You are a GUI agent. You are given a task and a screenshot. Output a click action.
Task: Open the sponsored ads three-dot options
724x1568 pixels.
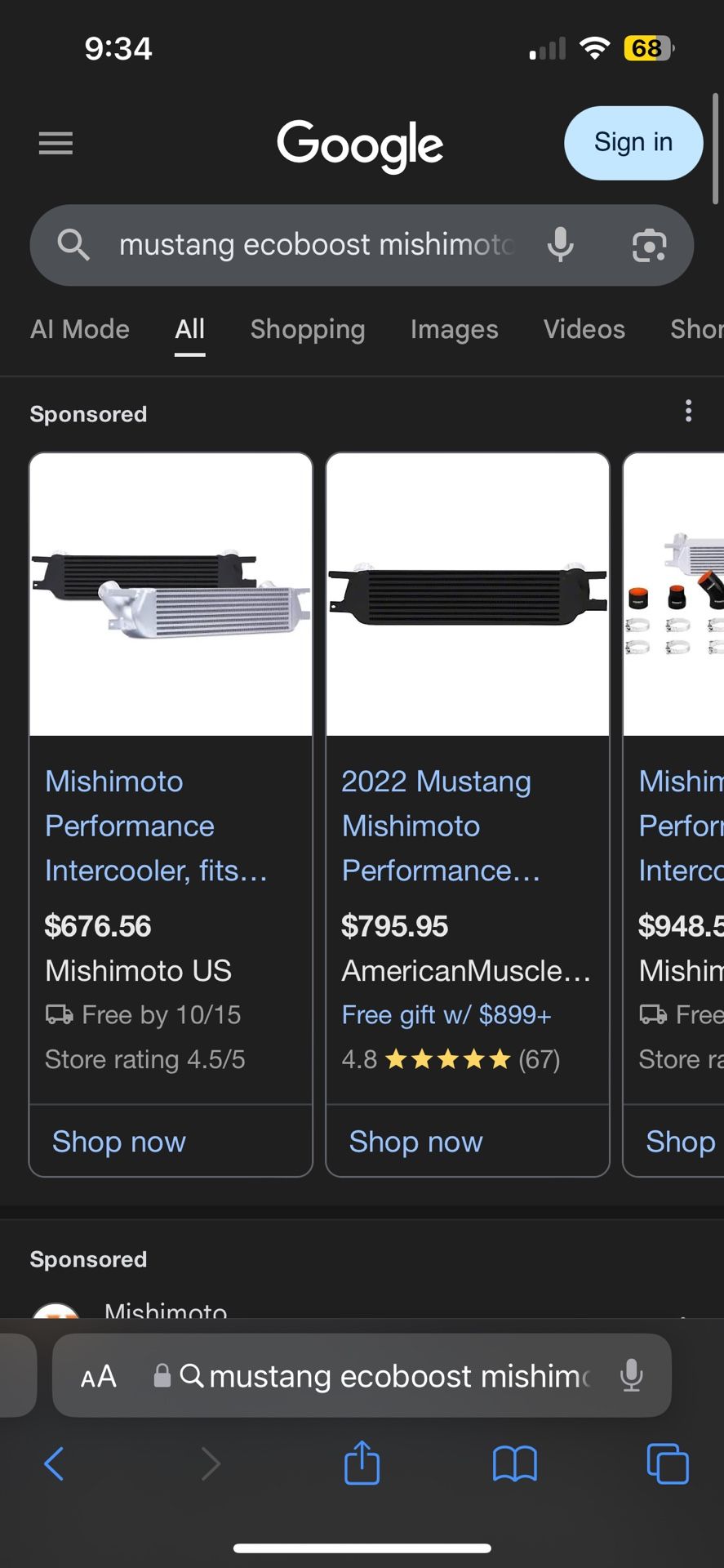(688, 411)
